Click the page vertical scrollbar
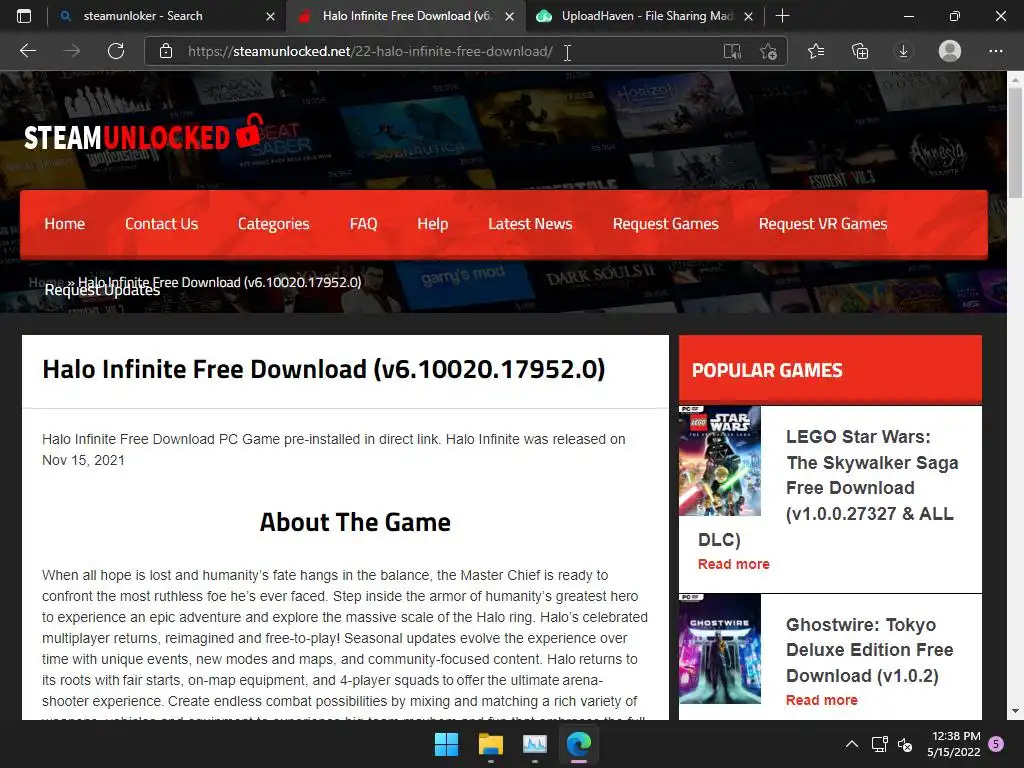 (1015, 142)
